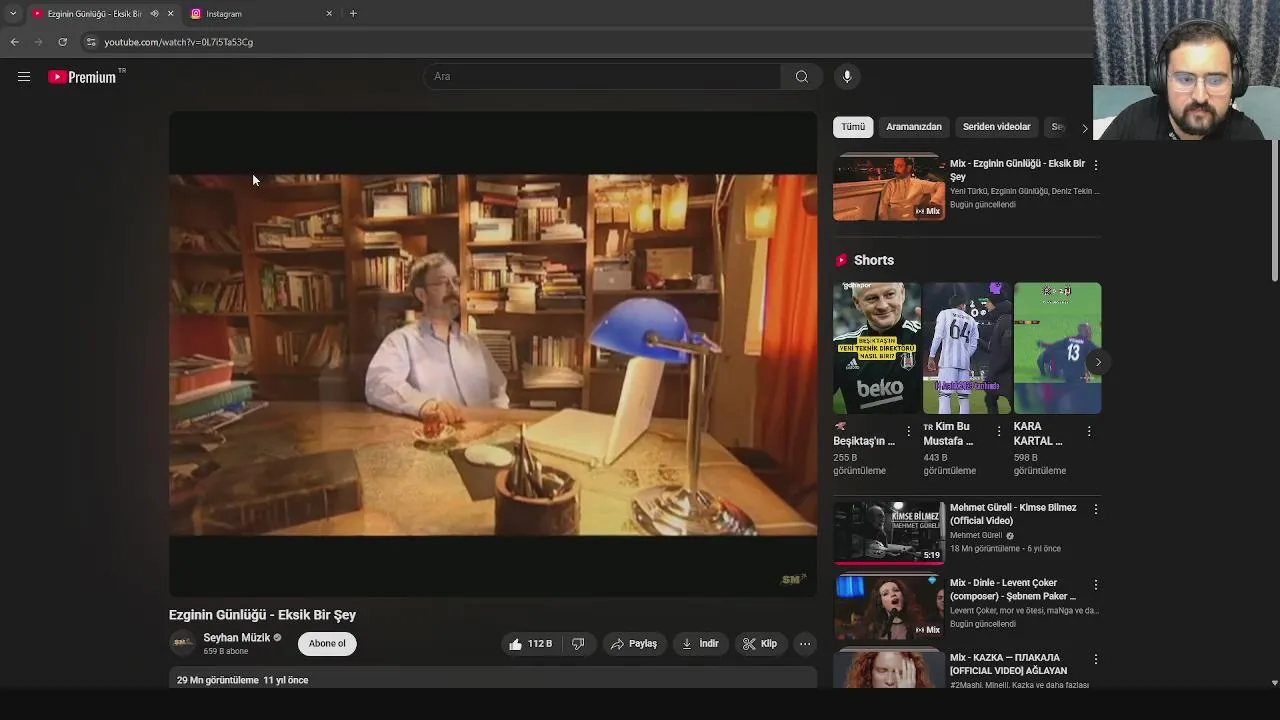Open a new browser tab

click(x=353, y=14)
